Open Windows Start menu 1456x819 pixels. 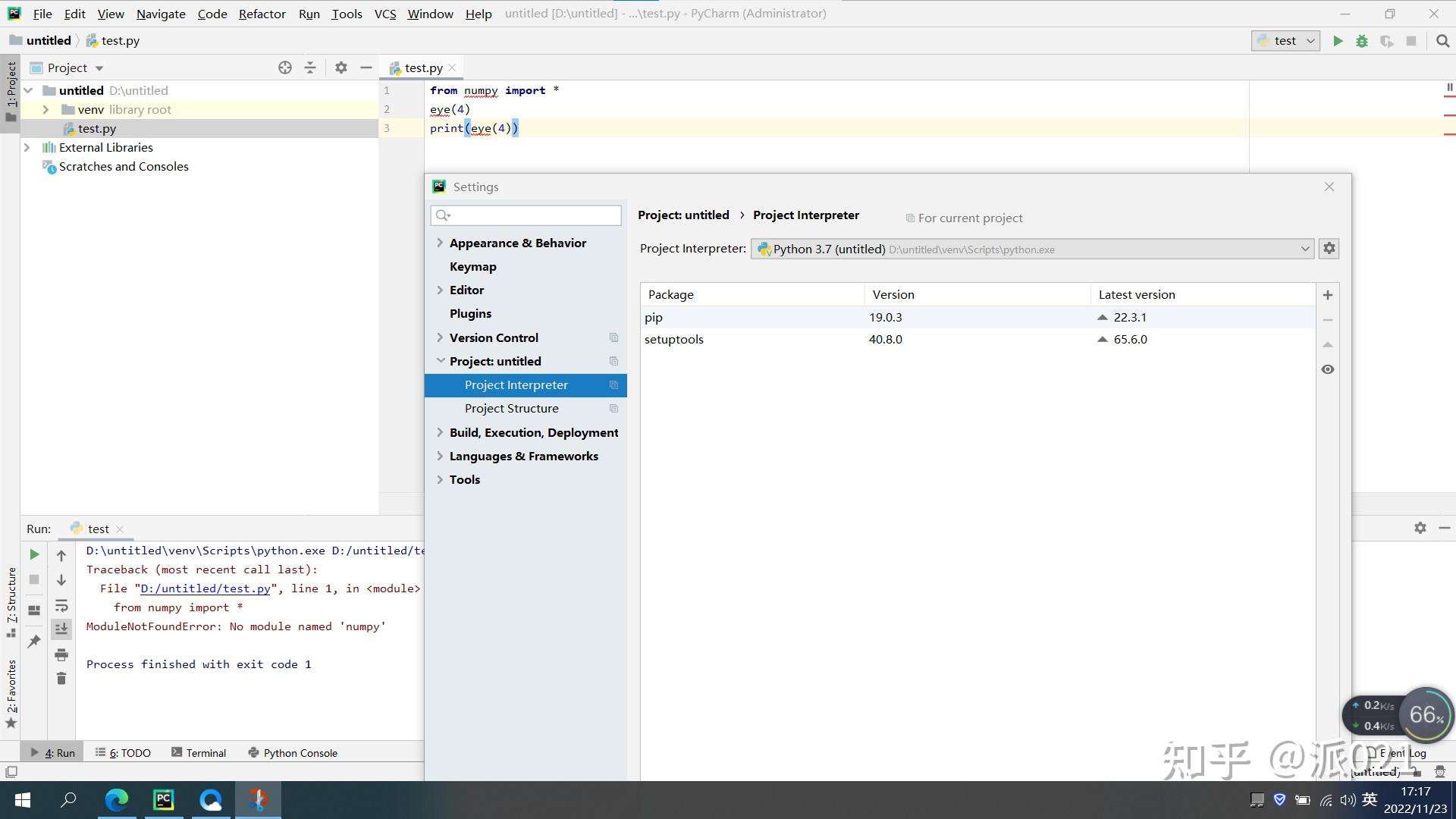tap(23, 800)
